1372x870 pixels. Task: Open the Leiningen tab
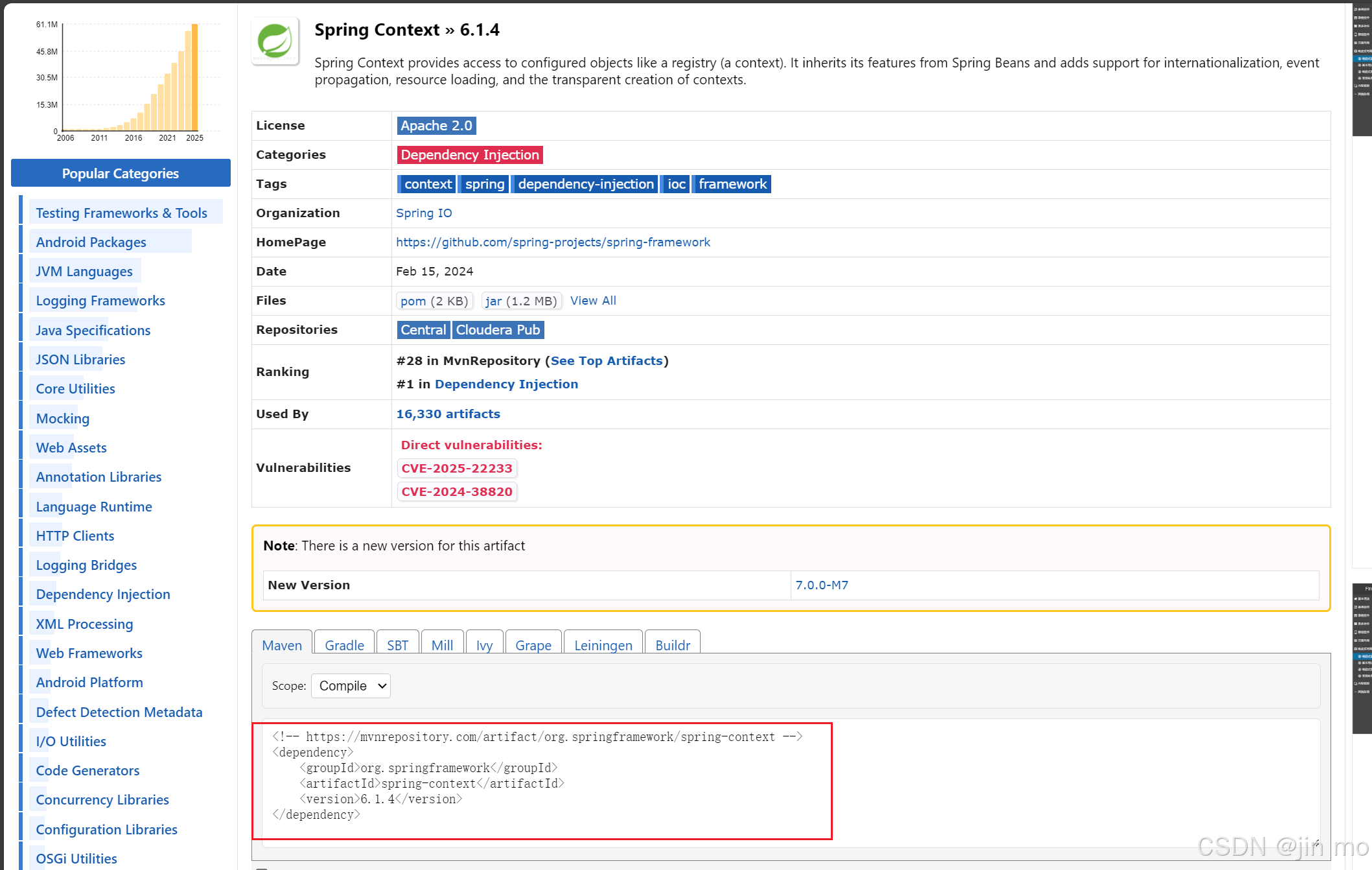603,645
